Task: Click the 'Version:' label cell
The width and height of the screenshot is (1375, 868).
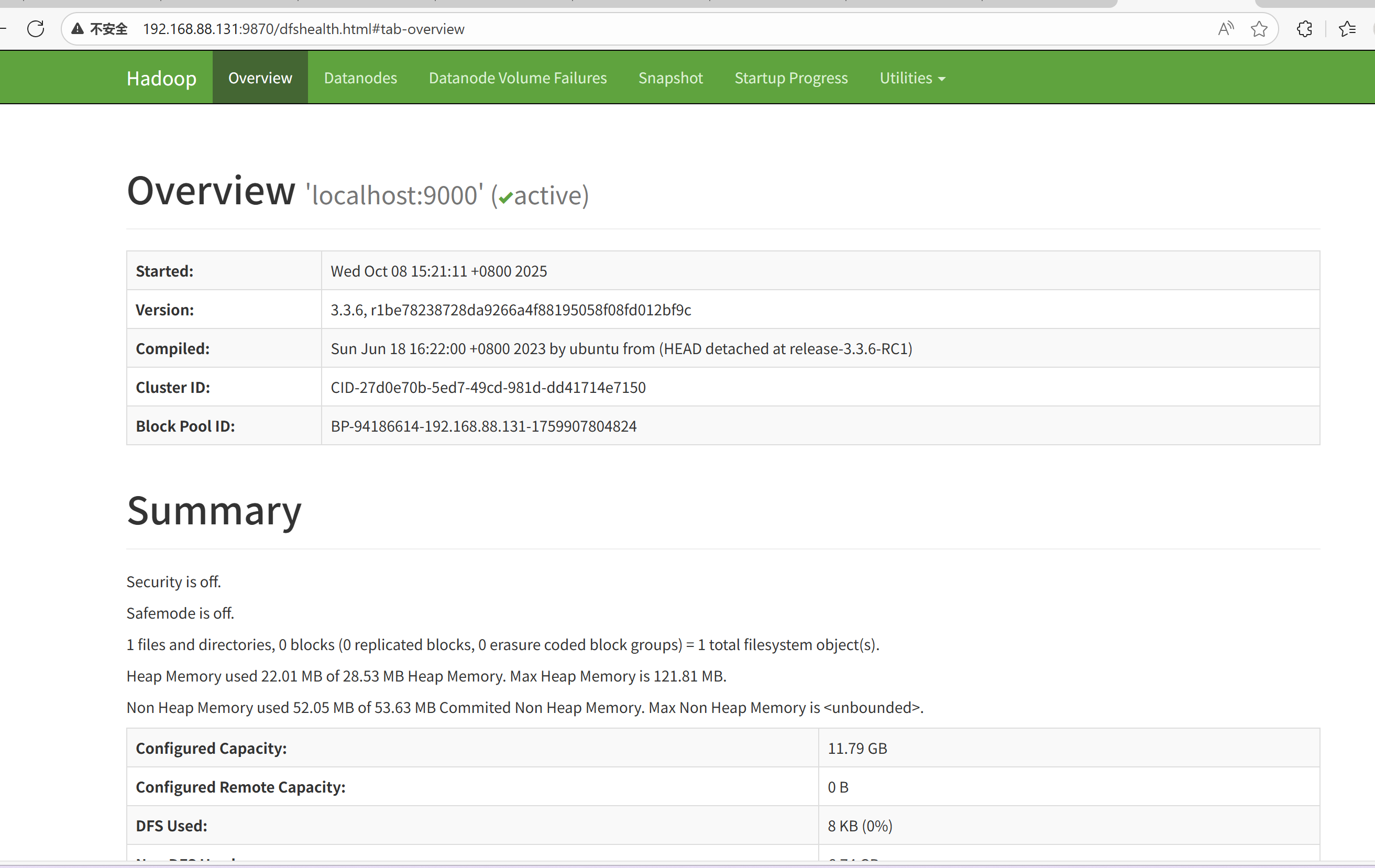Action: pos(224,310)
